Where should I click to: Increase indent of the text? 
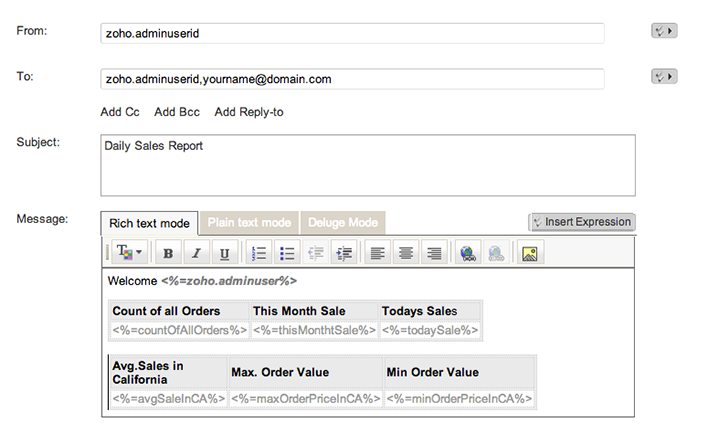(345, 253)
